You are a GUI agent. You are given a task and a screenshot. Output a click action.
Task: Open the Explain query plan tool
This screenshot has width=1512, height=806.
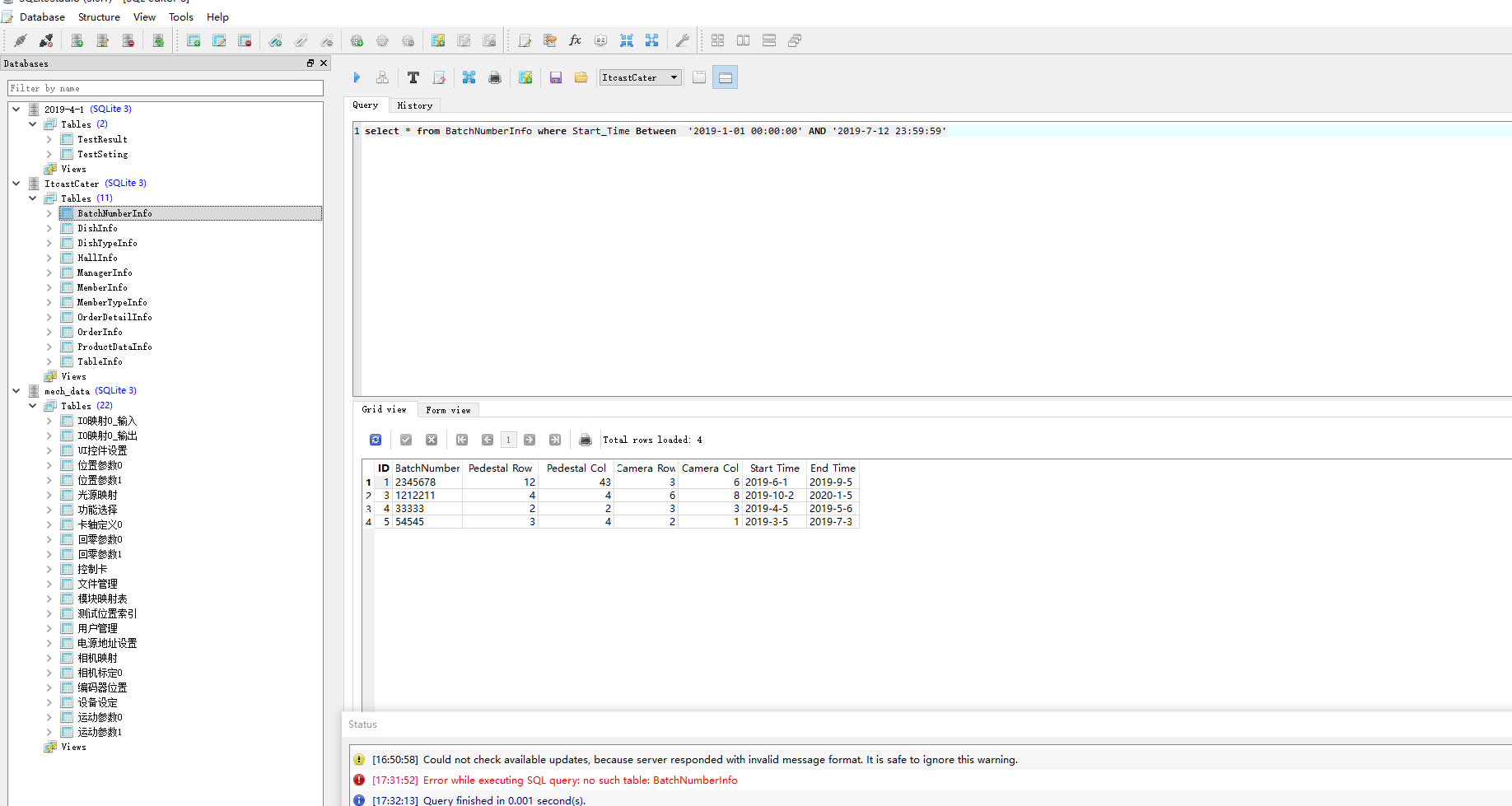tap(382, 77)
